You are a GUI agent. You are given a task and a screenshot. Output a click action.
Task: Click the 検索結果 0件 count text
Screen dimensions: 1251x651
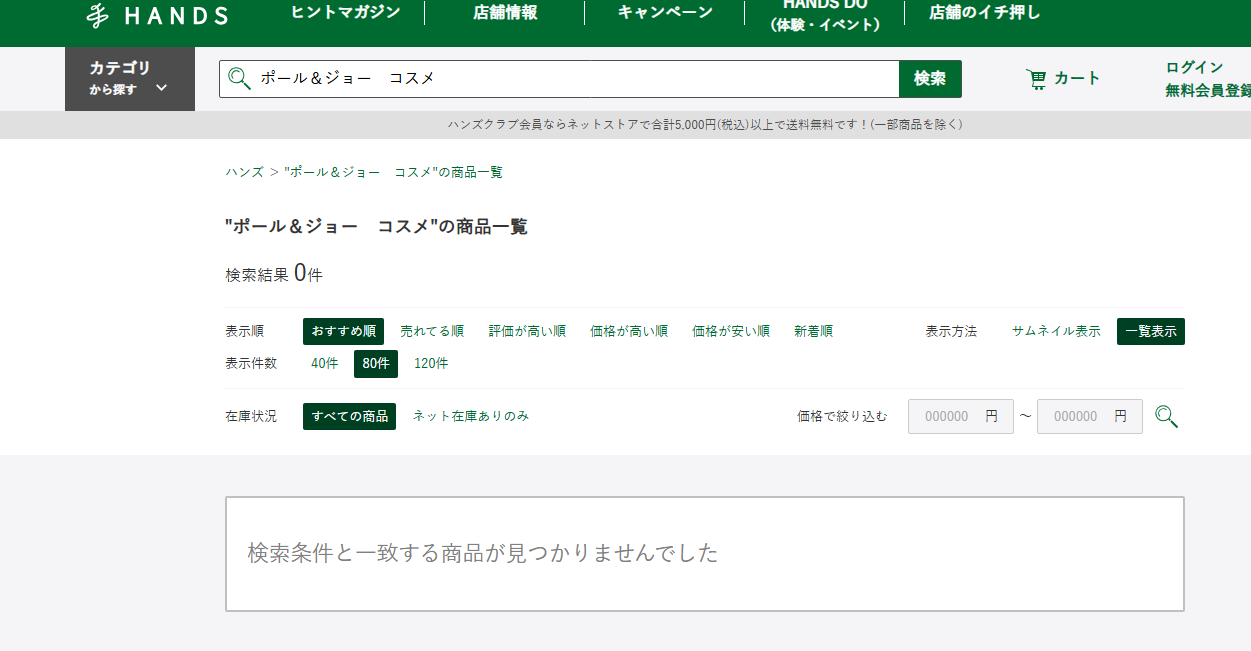[274, 274]
